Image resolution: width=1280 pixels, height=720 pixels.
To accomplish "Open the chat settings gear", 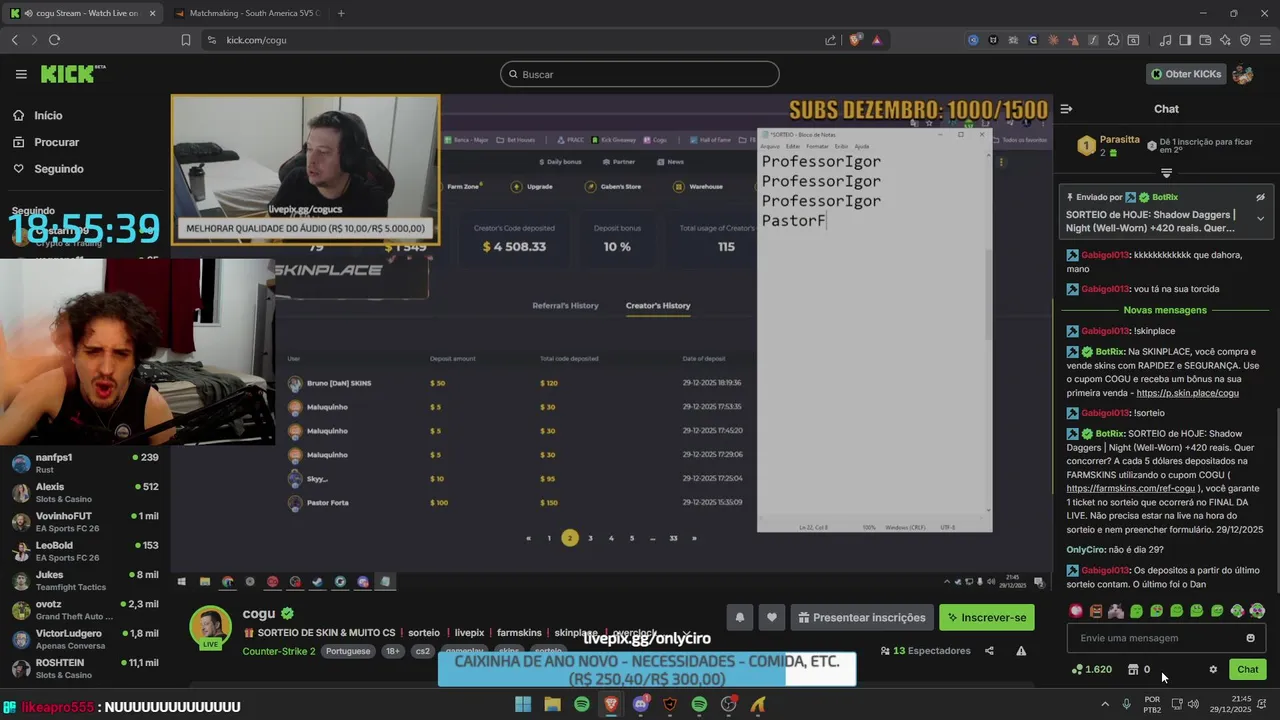I will pos(1213,670).
